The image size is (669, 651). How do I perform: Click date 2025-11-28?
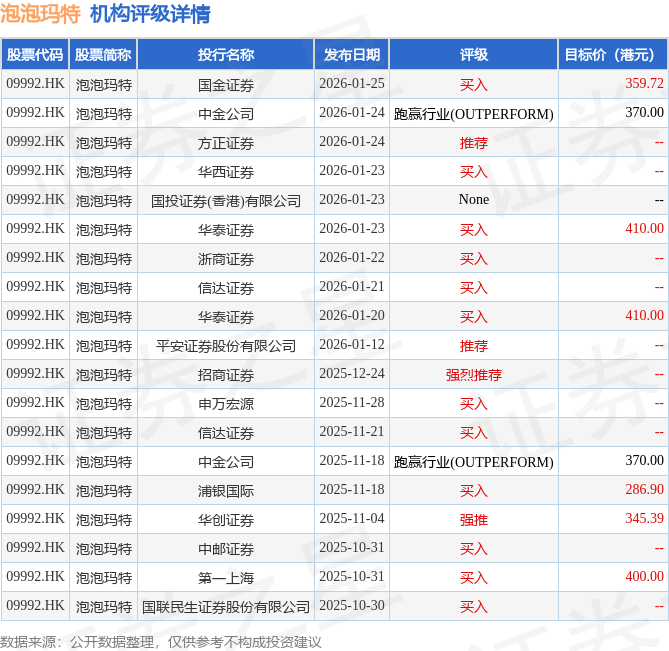pos(352,402)
